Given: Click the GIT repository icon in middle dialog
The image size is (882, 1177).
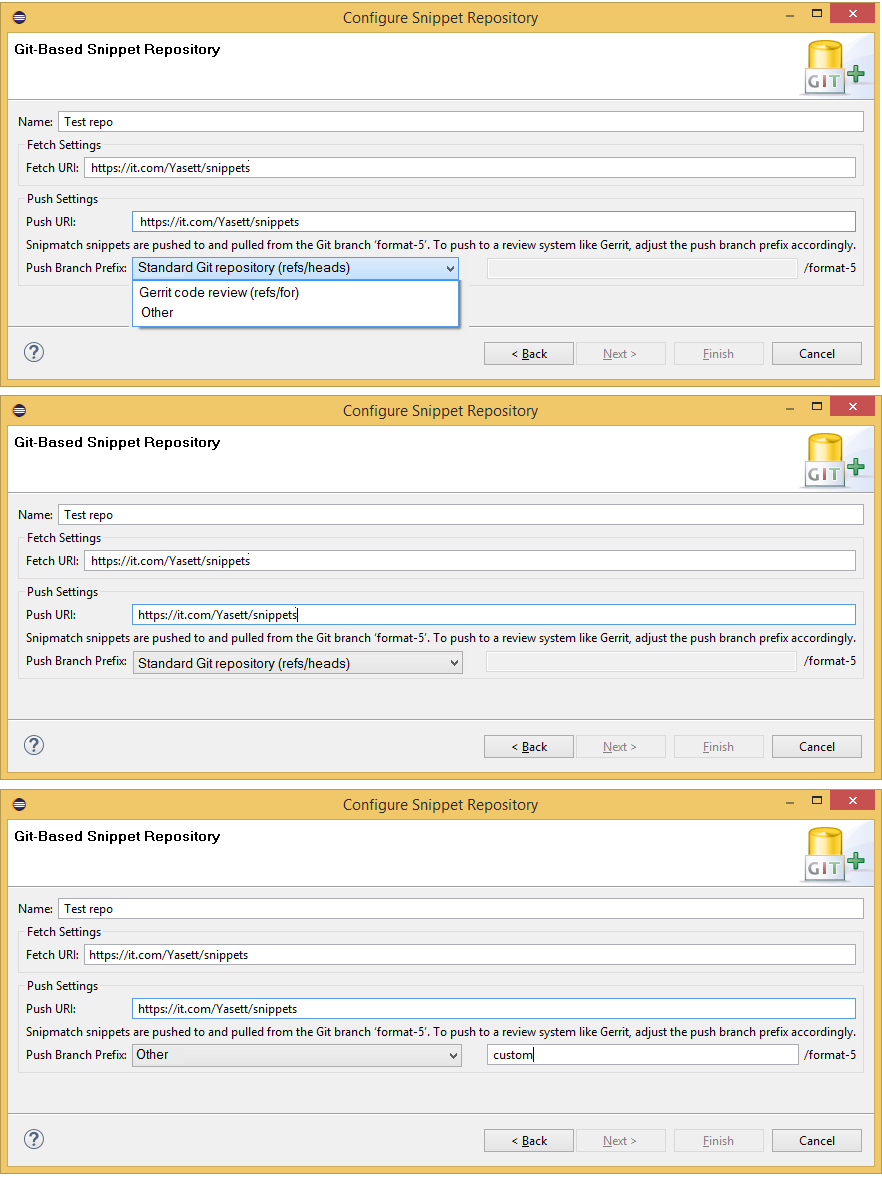Looking at the screenshot, I should (834, 461).
